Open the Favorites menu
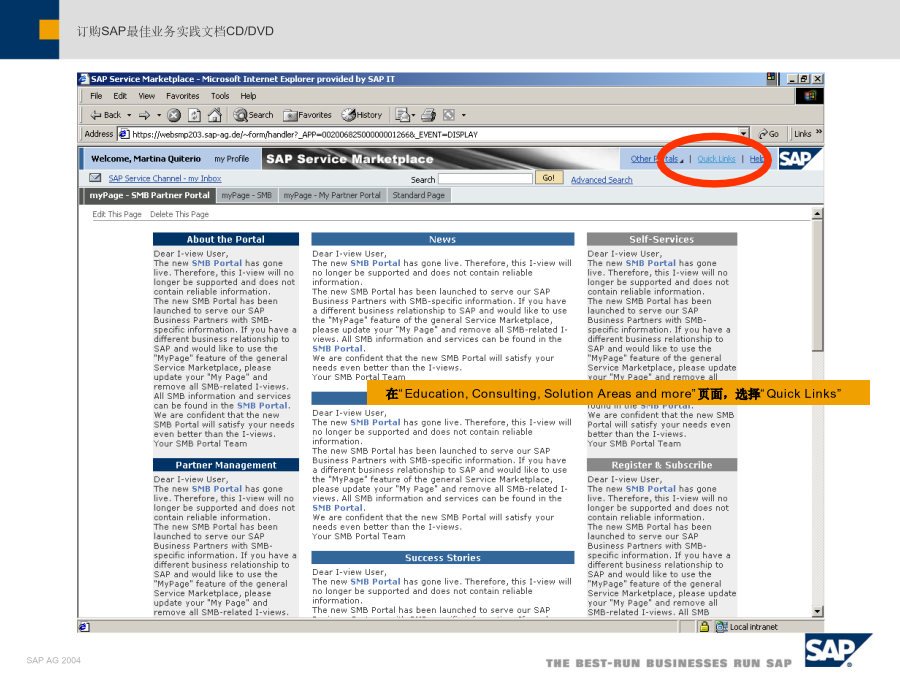The width and height of the screenshot is (900, 675). click(183, 96)
